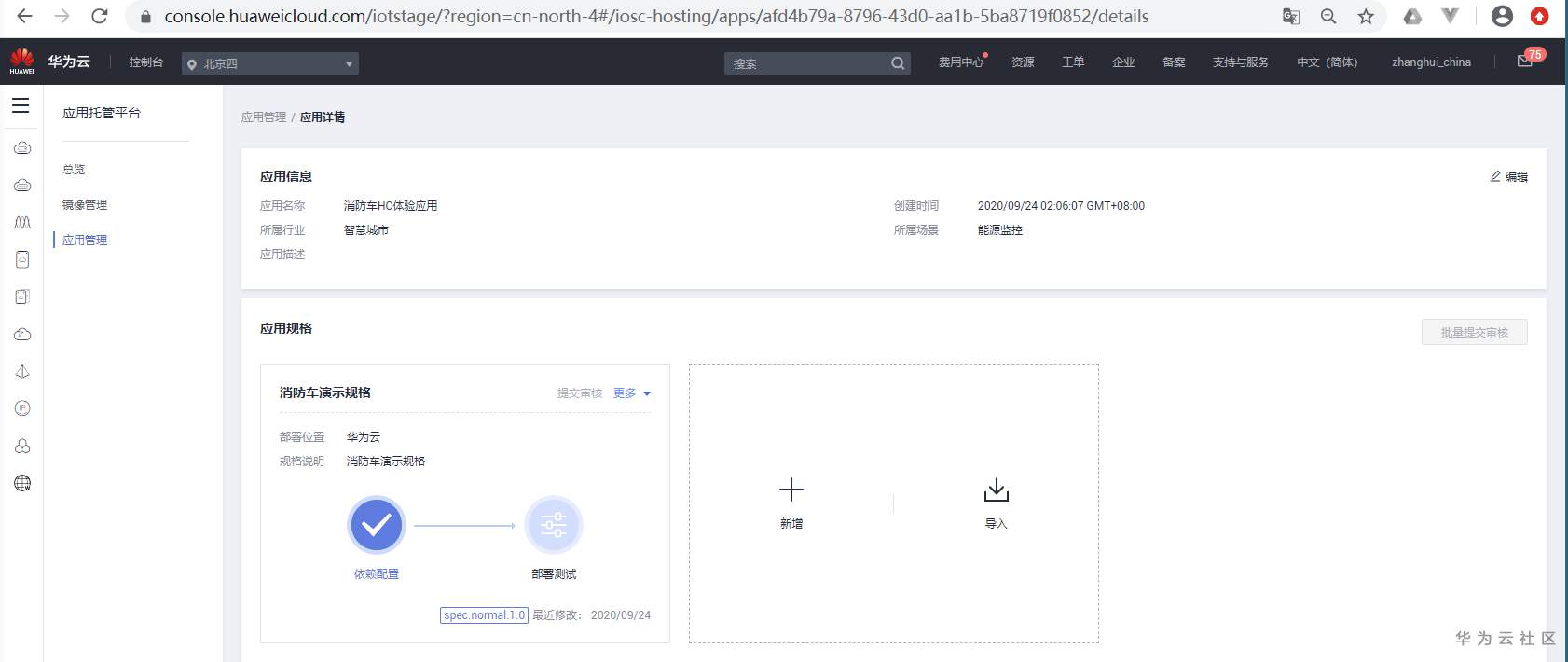The image size is (1568, 662).
Task: Open 控制台 console link
Action: [145, 62]
